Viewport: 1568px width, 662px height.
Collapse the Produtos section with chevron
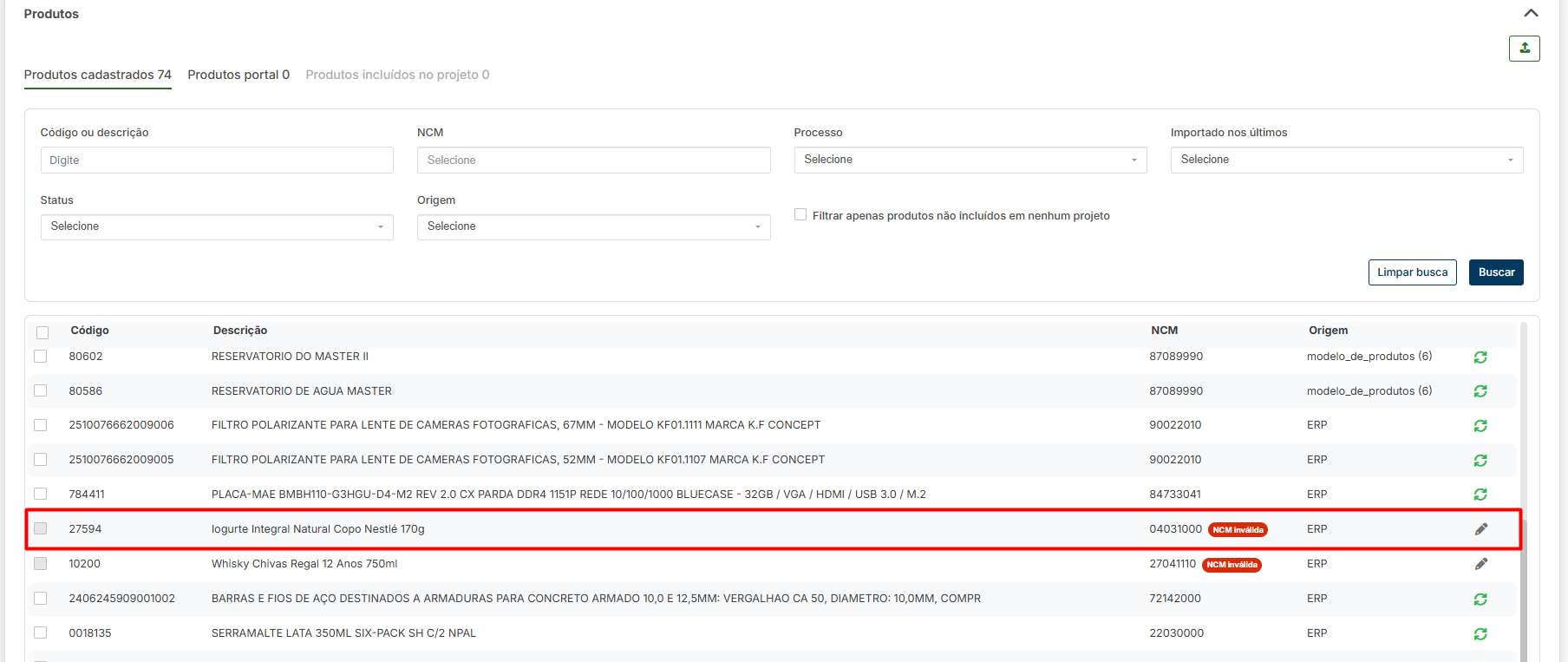point(1531,13)
